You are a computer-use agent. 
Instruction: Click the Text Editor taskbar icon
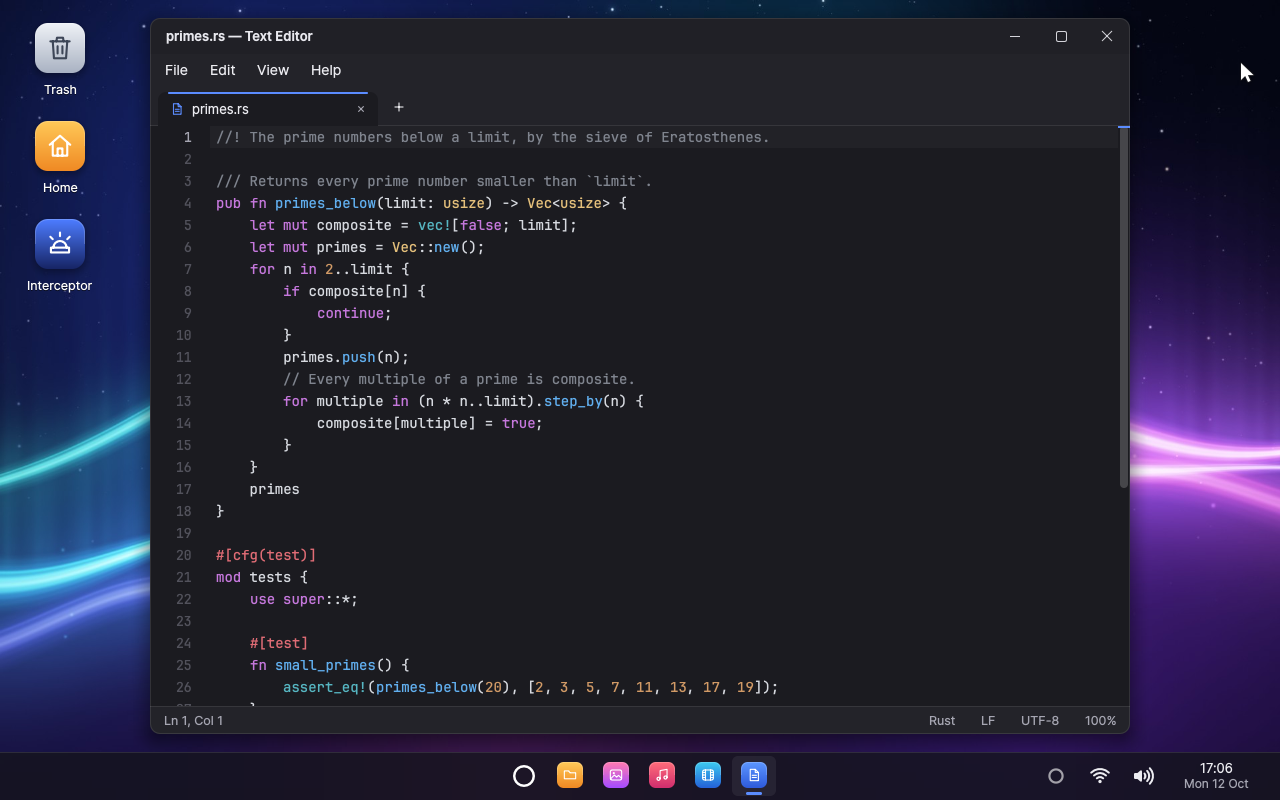[754, 775]
